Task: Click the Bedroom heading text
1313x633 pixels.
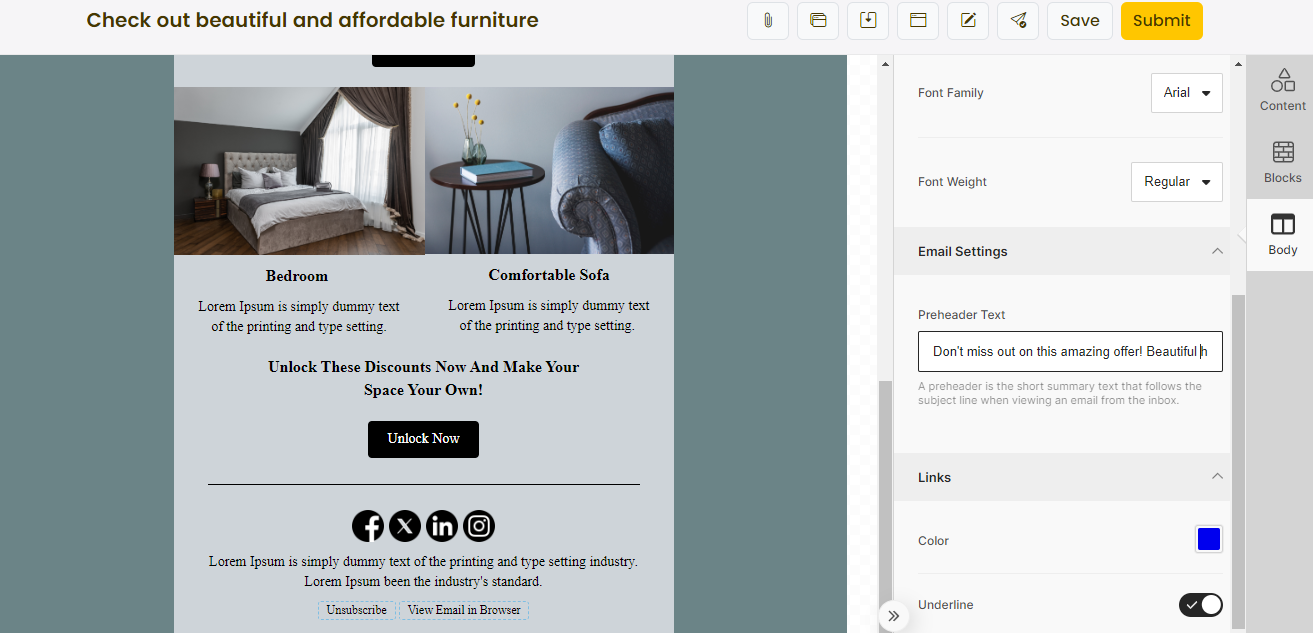Action: click(297, 276)
